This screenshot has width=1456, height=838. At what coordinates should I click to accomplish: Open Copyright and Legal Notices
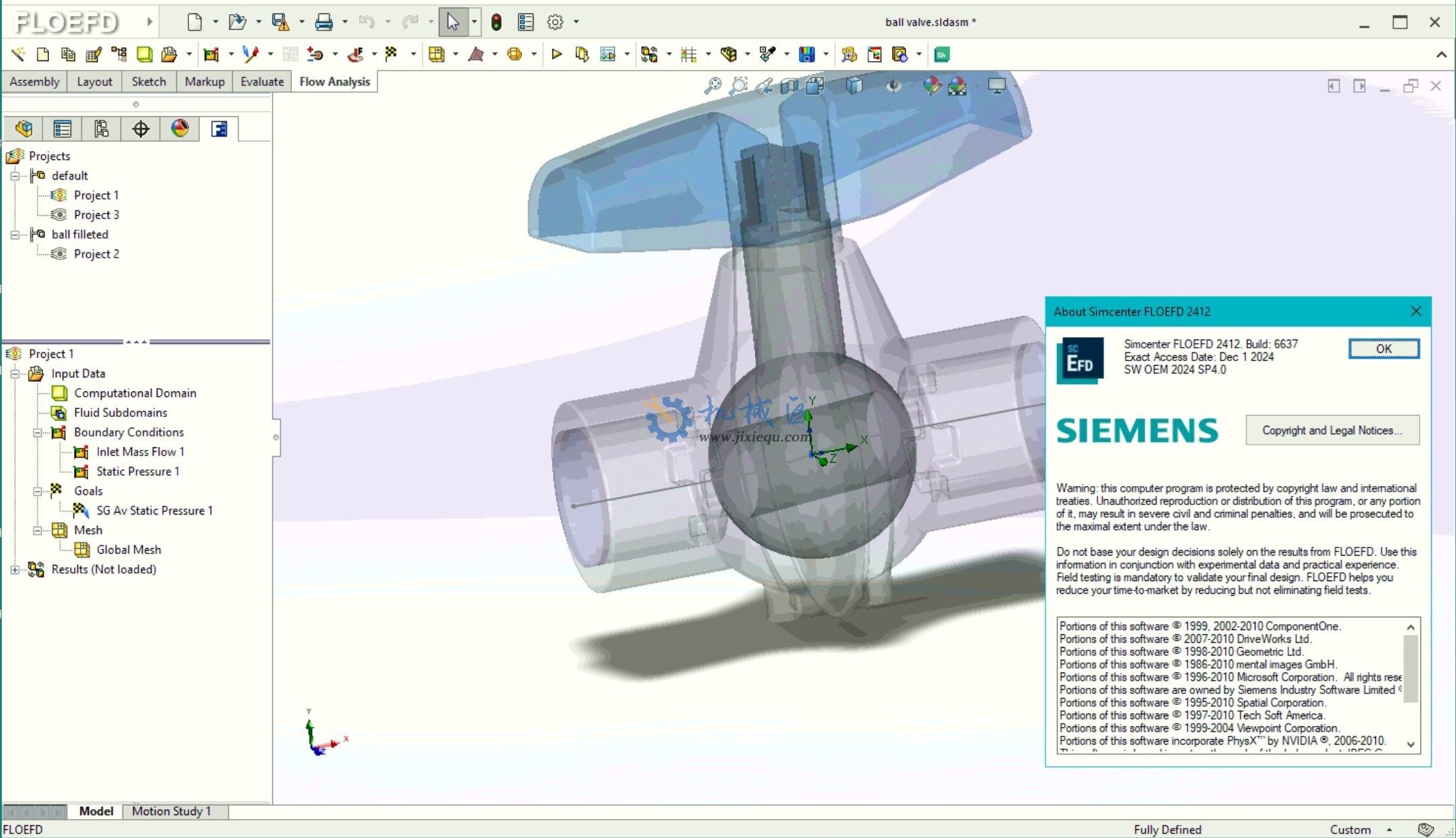(1332, 430)
